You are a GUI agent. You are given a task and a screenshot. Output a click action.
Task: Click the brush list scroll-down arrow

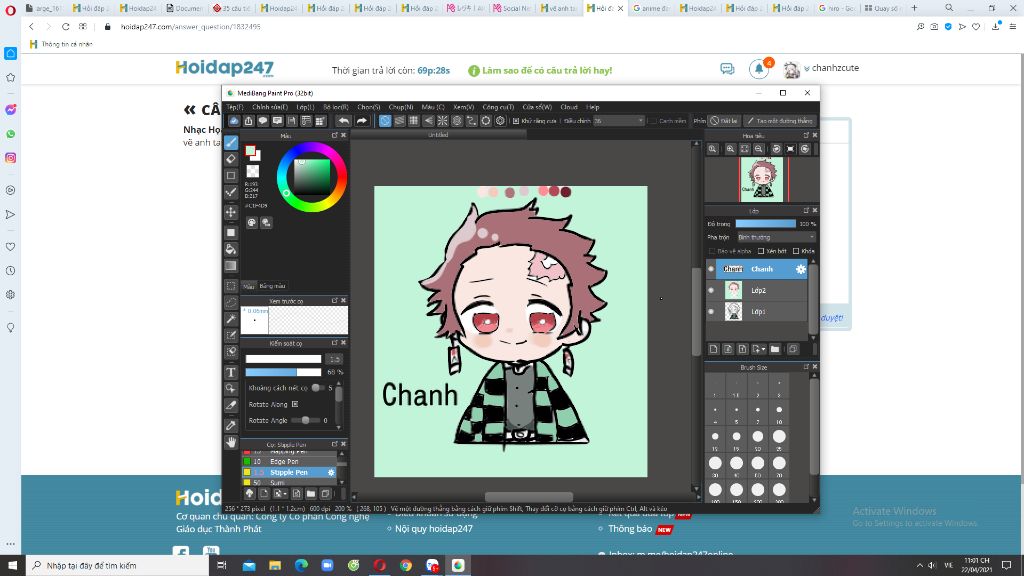pos(342,482)
